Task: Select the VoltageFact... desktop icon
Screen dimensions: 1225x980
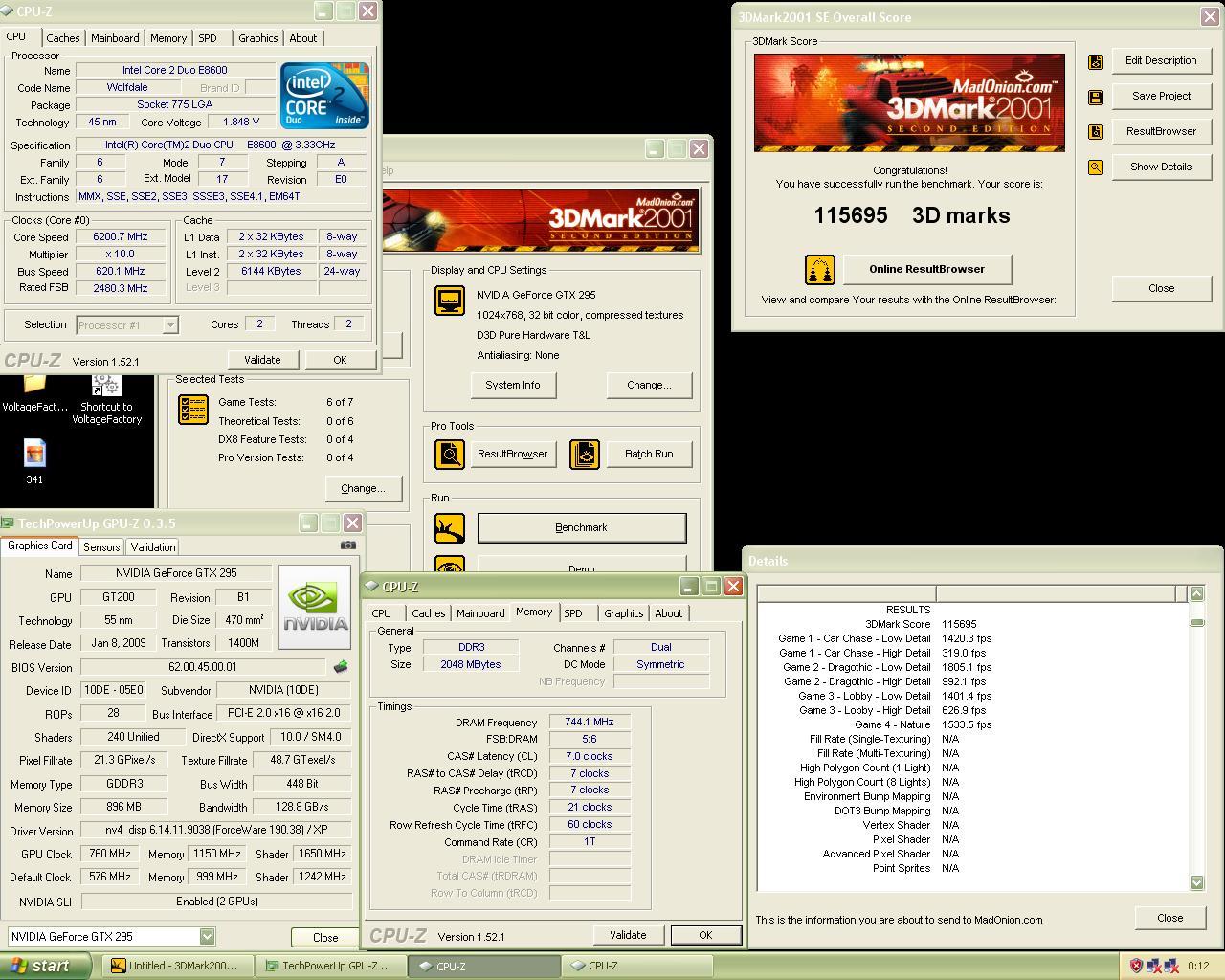Action: pos(34,394)
